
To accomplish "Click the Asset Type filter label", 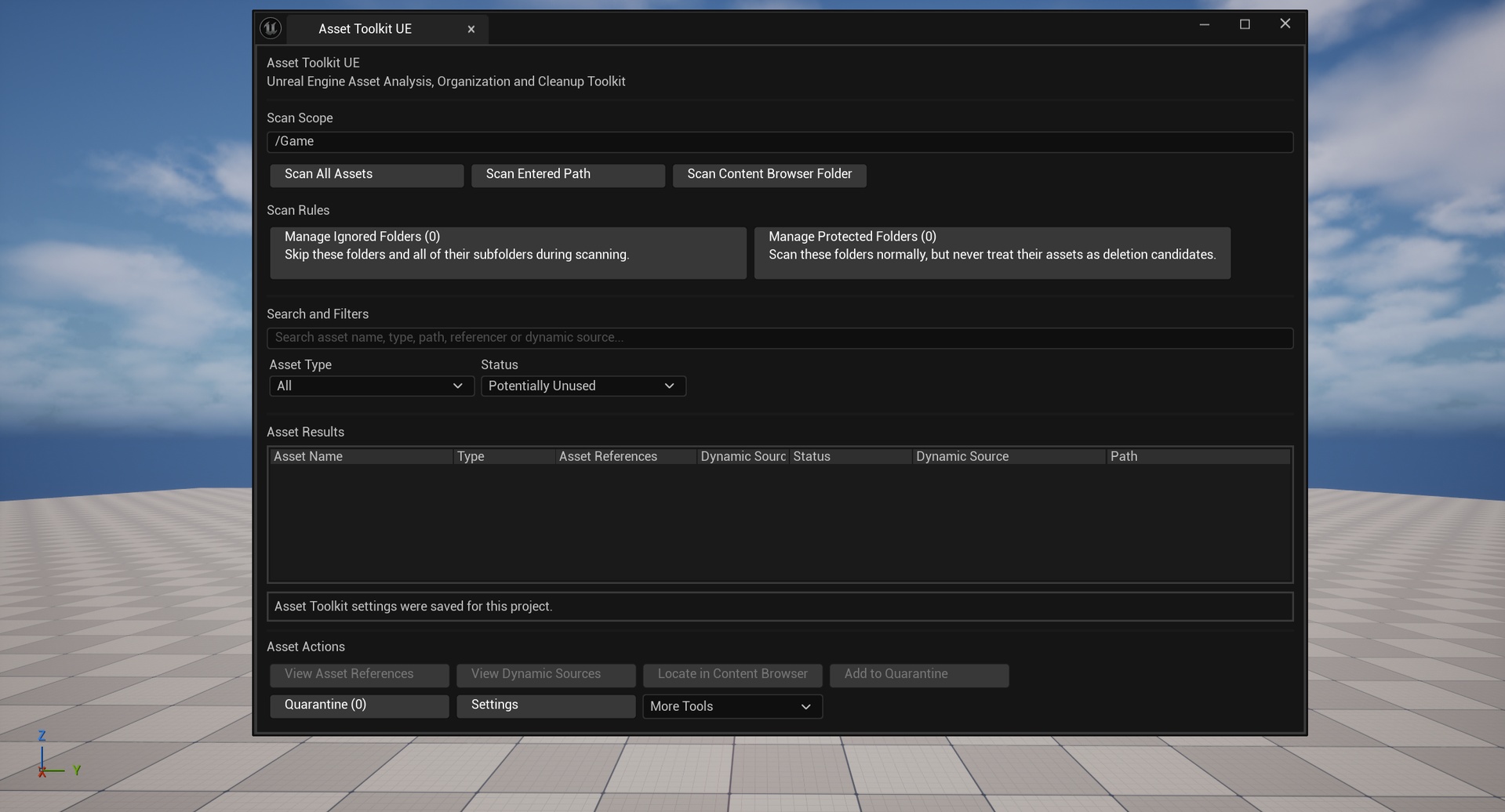I will click(300, 365).
